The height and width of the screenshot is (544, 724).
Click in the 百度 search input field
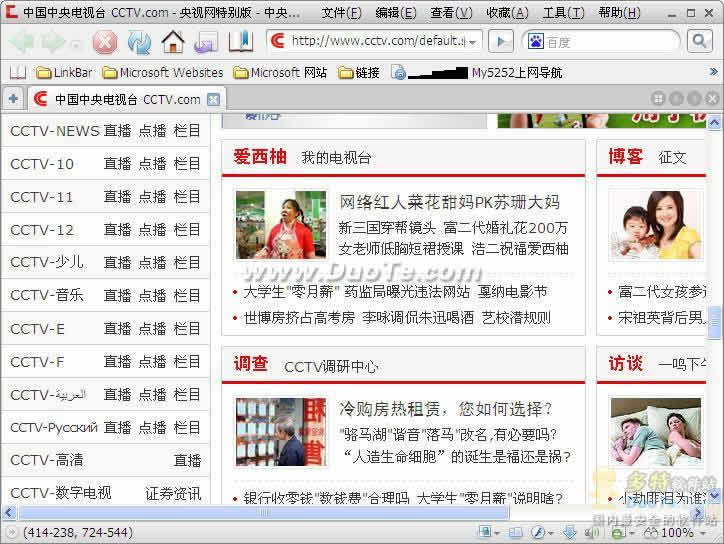tap(610, 42)
